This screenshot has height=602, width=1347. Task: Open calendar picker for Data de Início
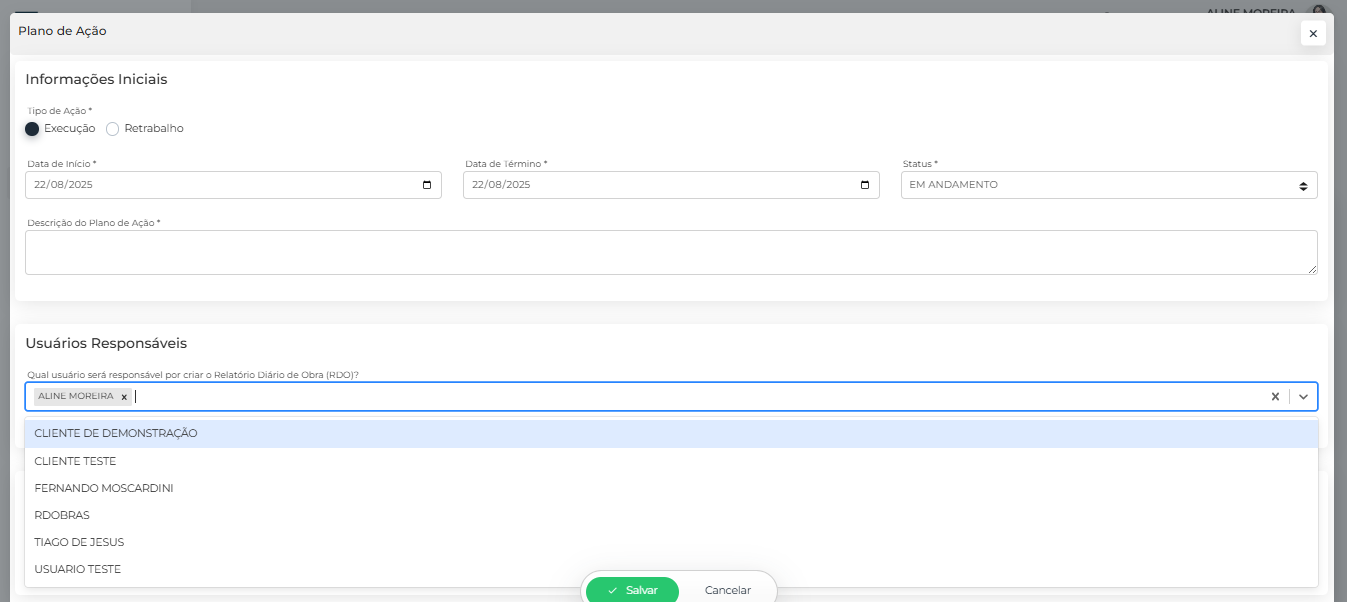coord(427,185)
